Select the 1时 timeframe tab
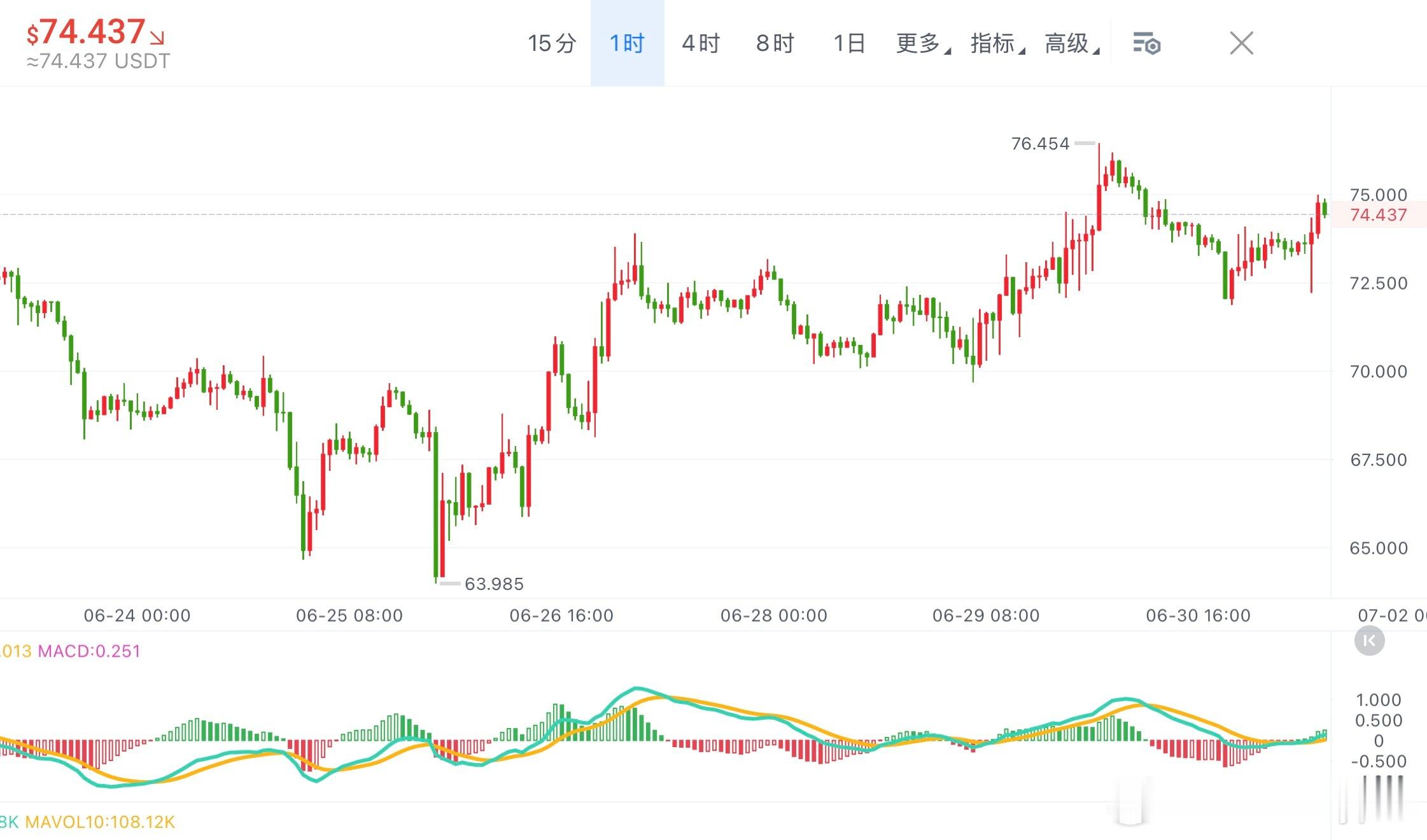The width and height of the screenshot is (1427, 840). pos(628,43)
